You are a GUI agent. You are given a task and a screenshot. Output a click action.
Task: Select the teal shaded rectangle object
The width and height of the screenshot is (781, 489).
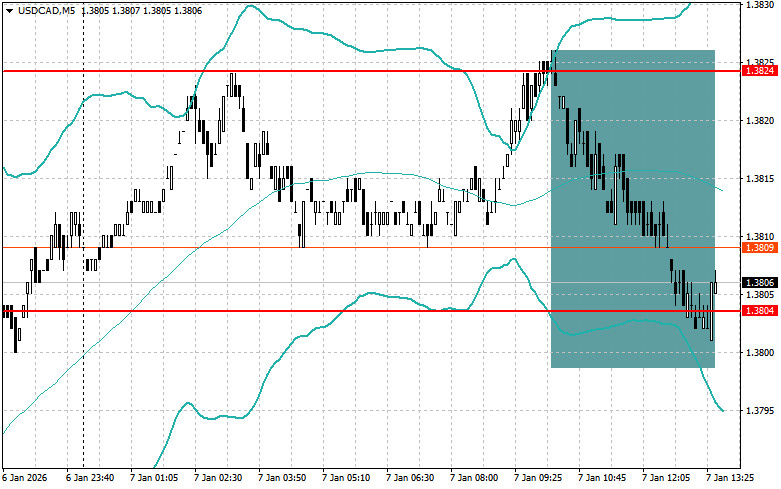pyautogui.click(x=633, y=209)
